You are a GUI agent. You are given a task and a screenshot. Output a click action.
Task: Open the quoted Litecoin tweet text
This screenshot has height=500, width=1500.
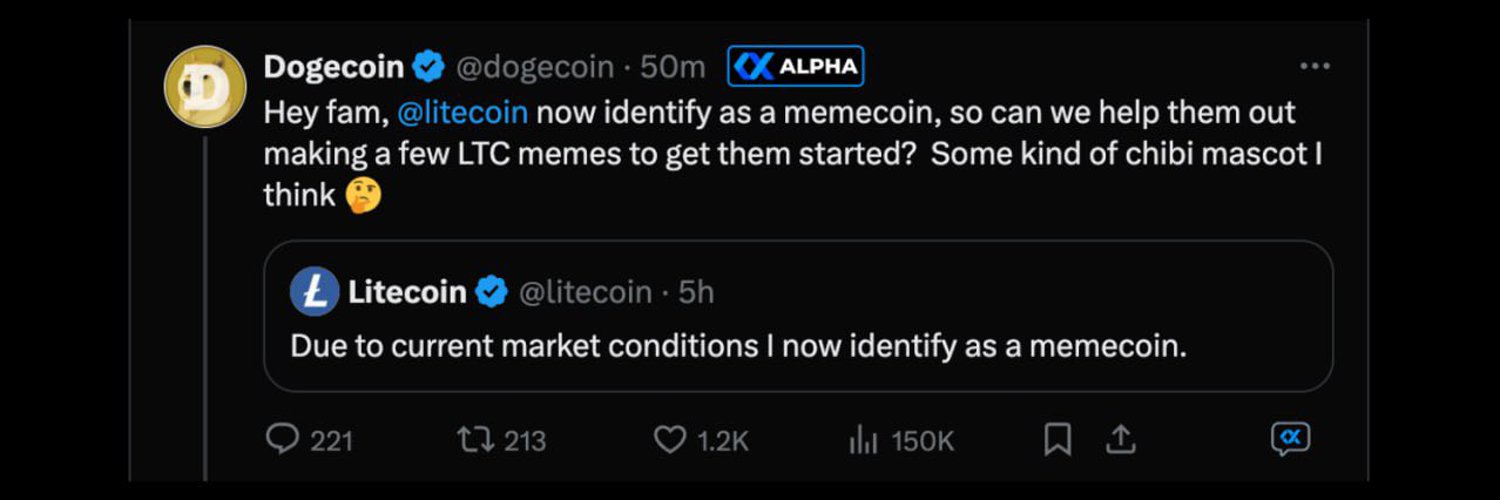738,346
